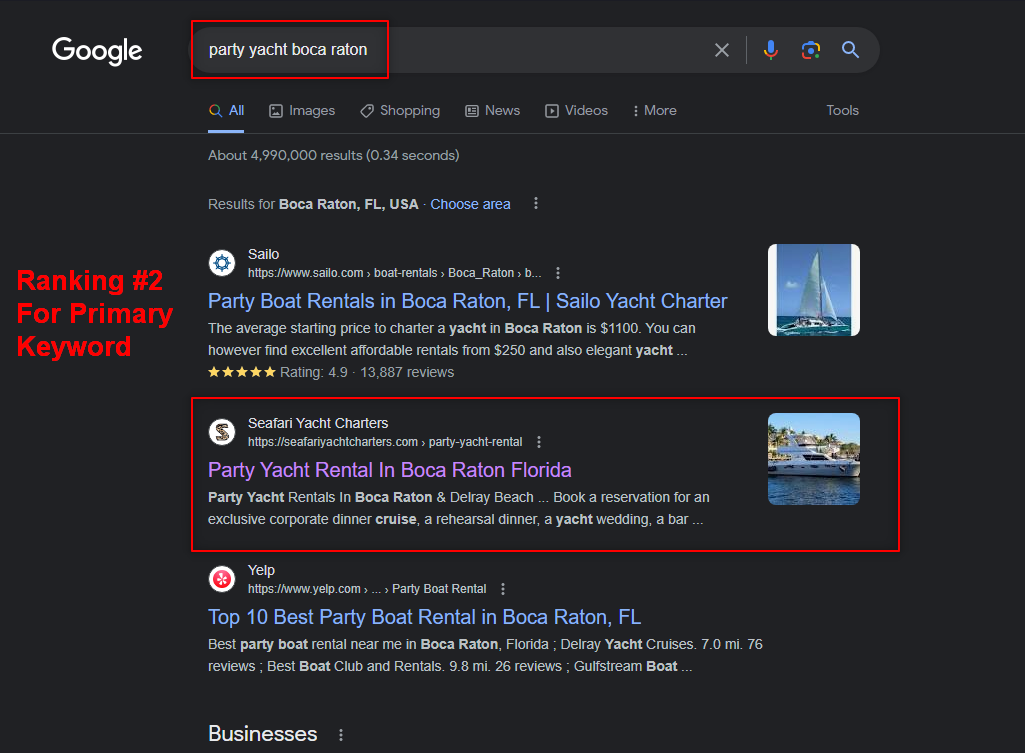Click the sailboat thumbnail of the Sailo result
This screenshot has height=753, width=1025.
tap(814, 290)
